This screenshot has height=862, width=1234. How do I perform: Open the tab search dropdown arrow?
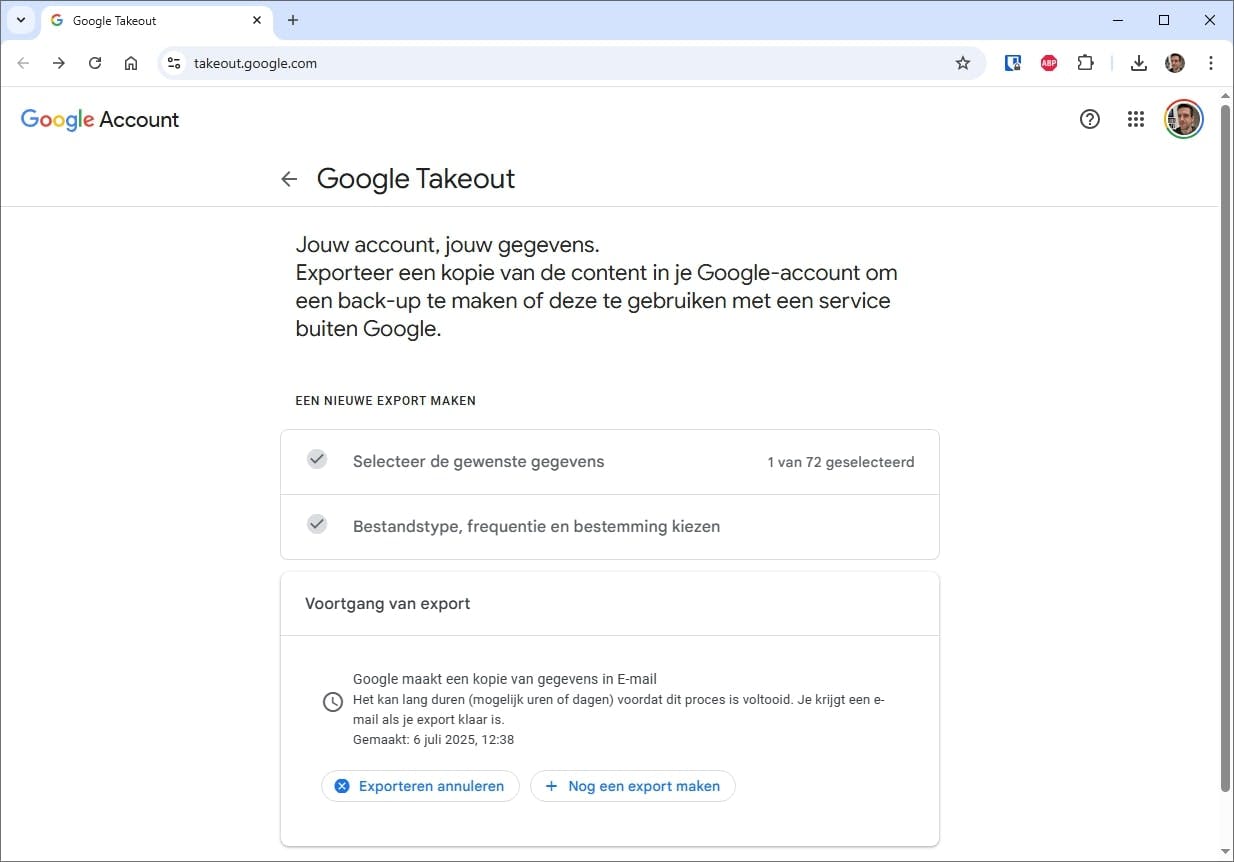point(21,20)
